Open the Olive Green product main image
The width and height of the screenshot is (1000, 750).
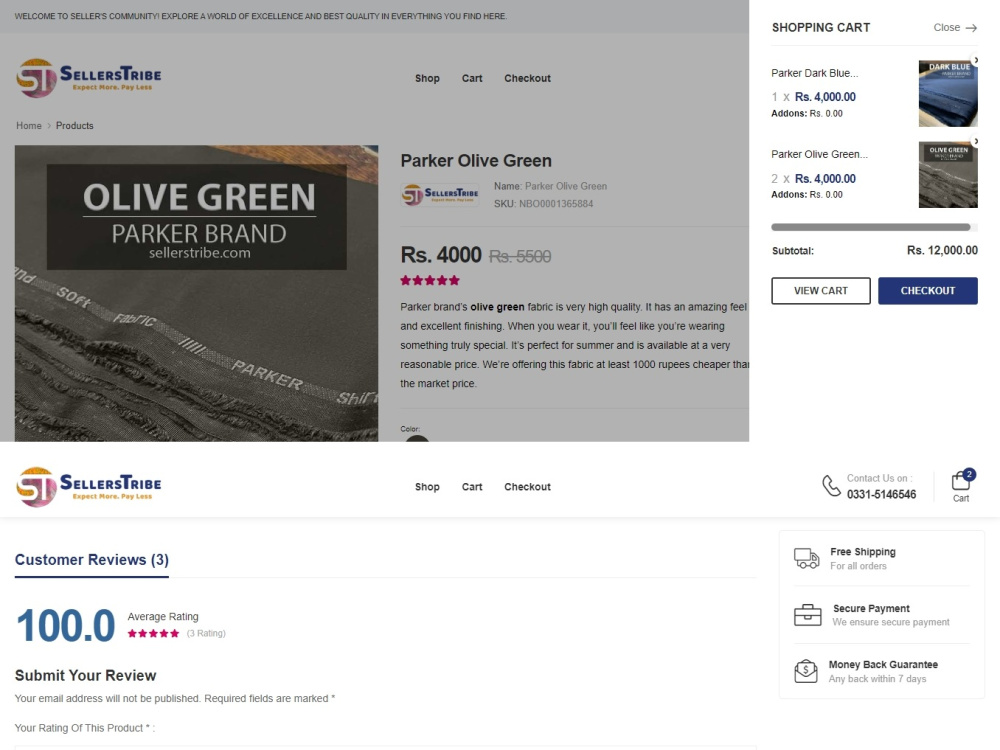pyautogui.click(x=196, y=293)
